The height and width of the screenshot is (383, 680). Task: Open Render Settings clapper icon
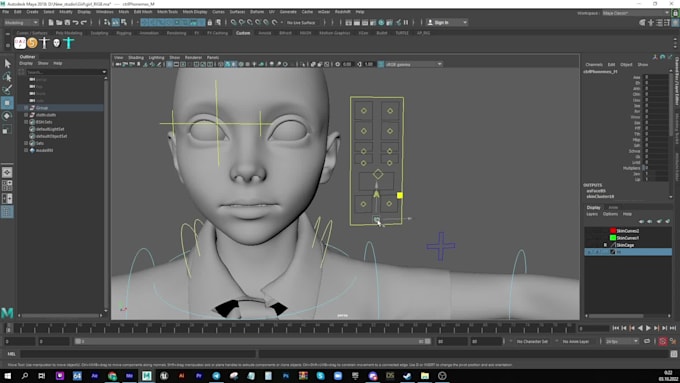pyautogui.click(x=373, y=22)
